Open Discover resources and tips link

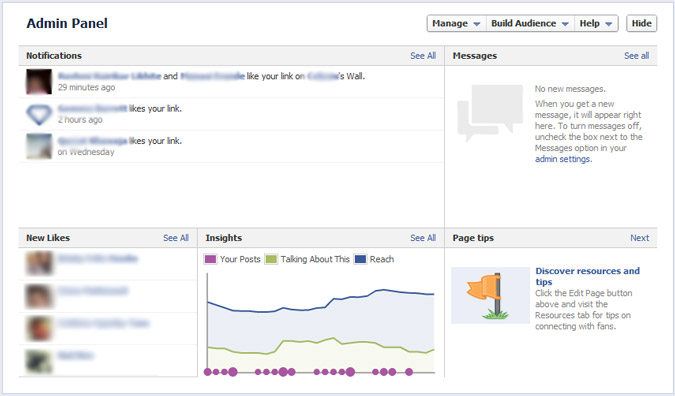coord(587,276)
